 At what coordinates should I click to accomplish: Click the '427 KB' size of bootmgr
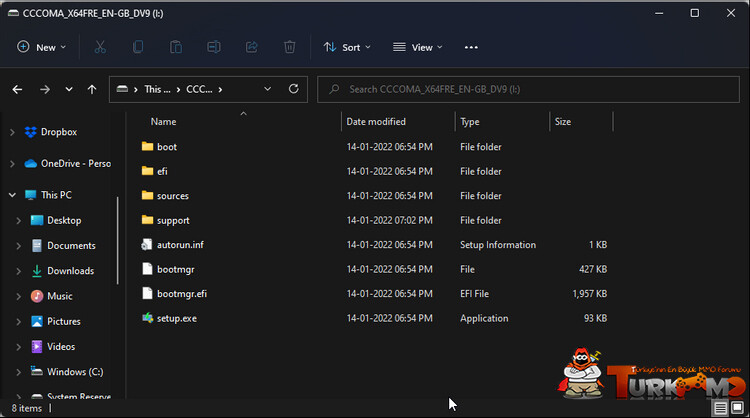pyautogui.click(x=593, y=269)
